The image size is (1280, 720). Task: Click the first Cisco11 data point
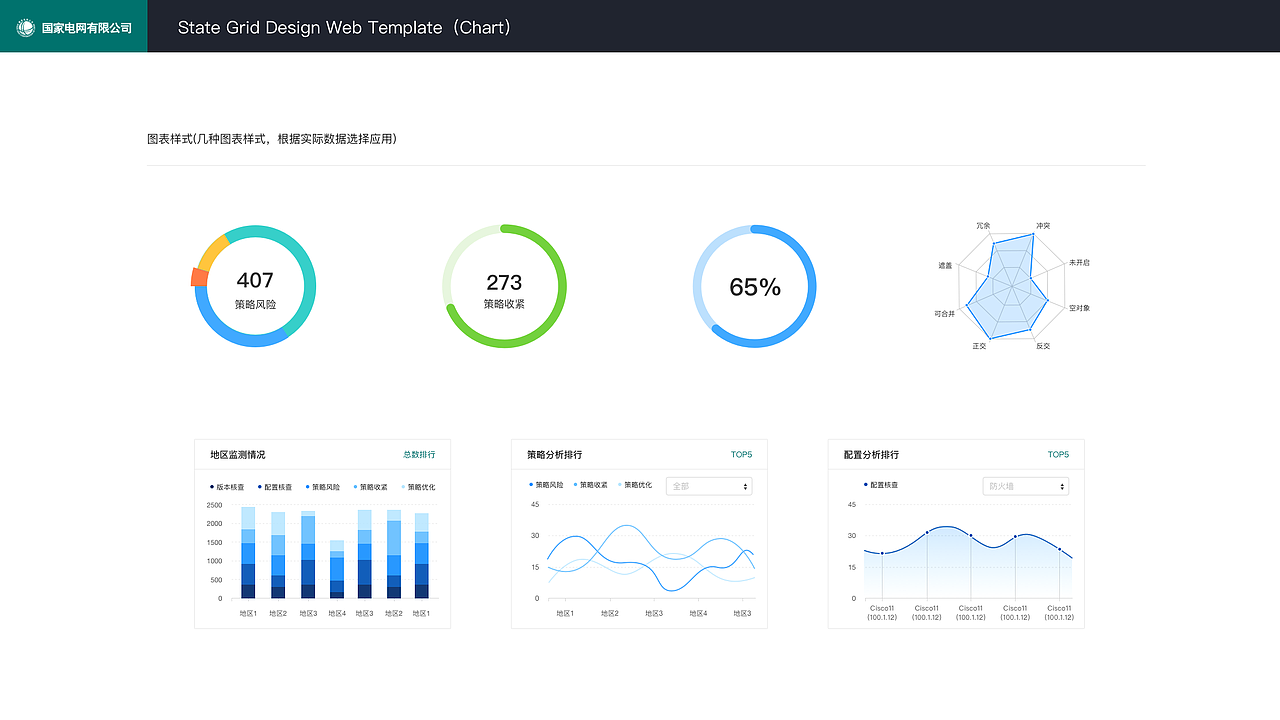(882, 553)
